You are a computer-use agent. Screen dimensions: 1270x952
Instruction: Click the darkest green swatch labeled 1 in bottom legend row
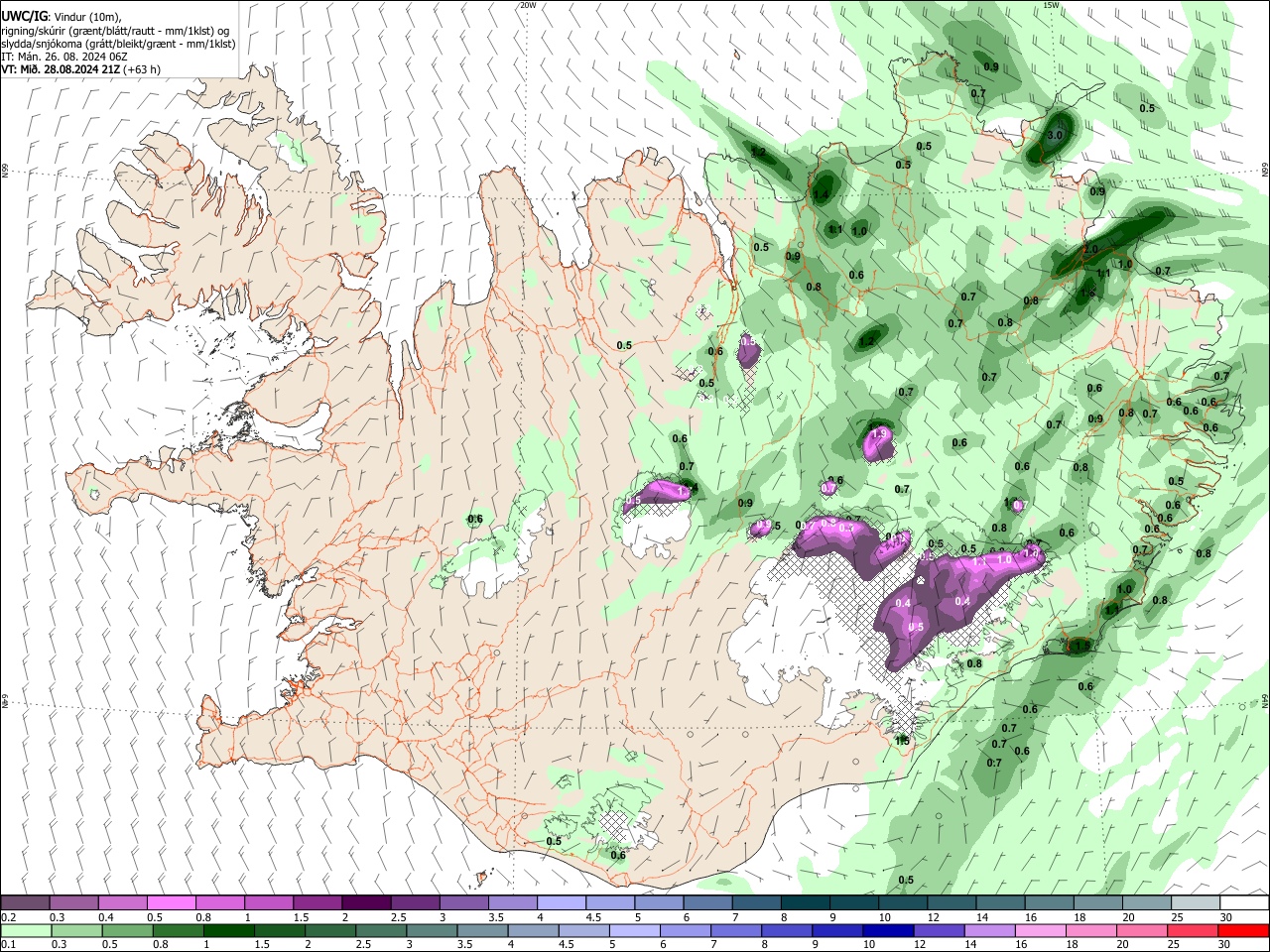pos(228,930)
